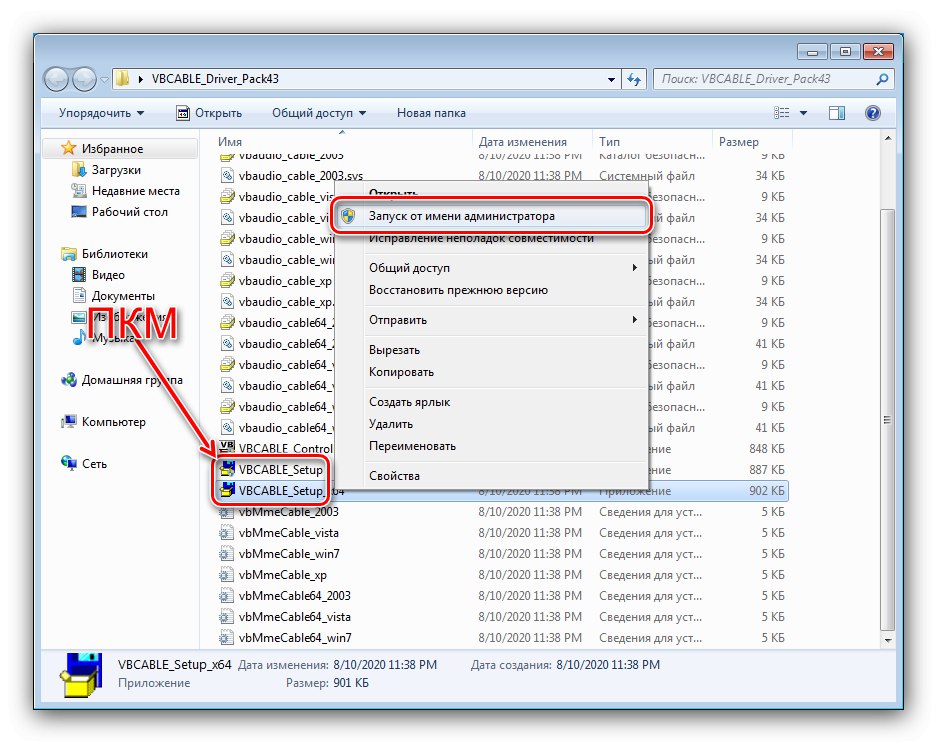The width and height of the screenshot is (937, 743).
Task: Click the folder icon in the address bar
Action: click(123, 79)
